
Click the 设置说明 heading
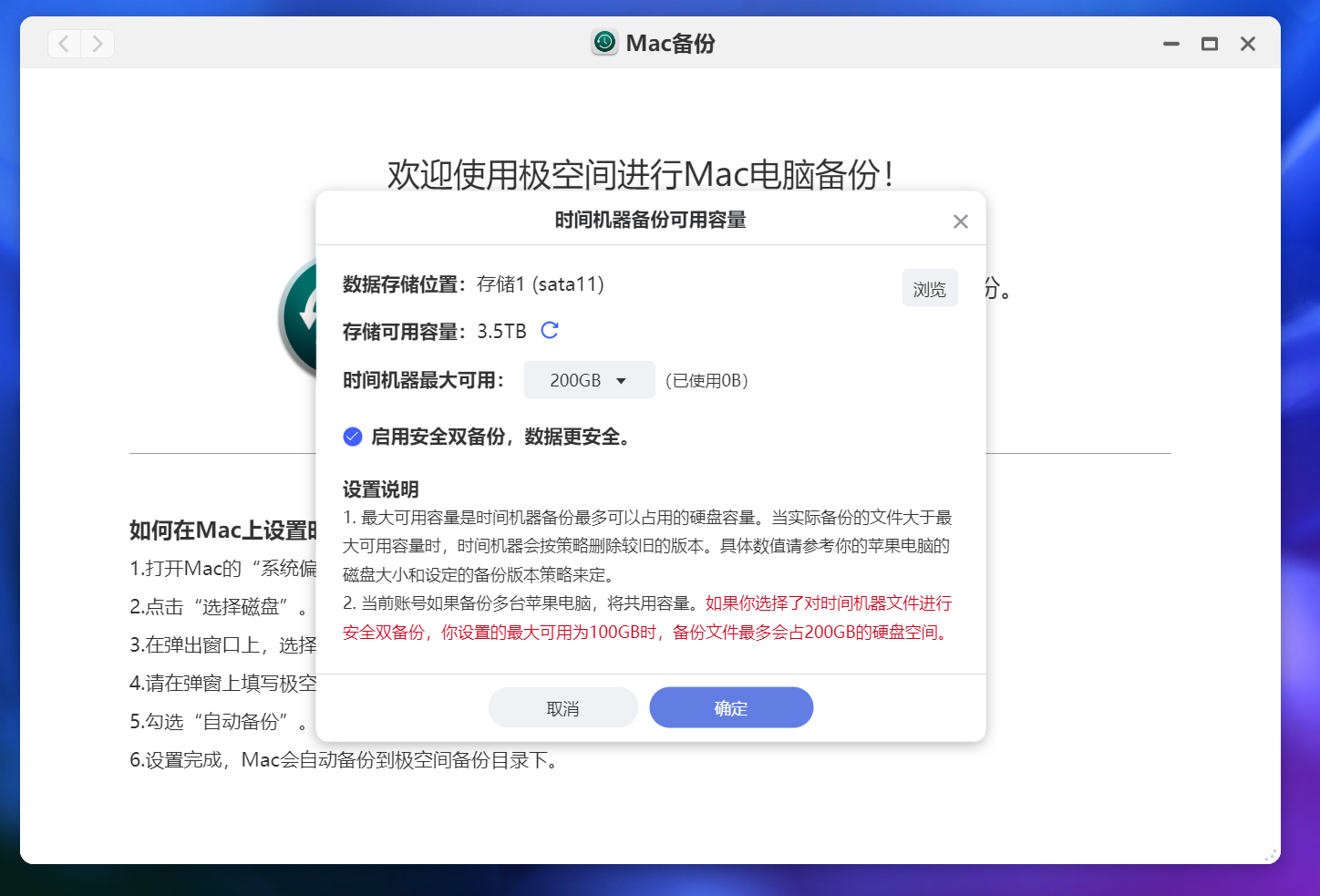tap(380, 489)
